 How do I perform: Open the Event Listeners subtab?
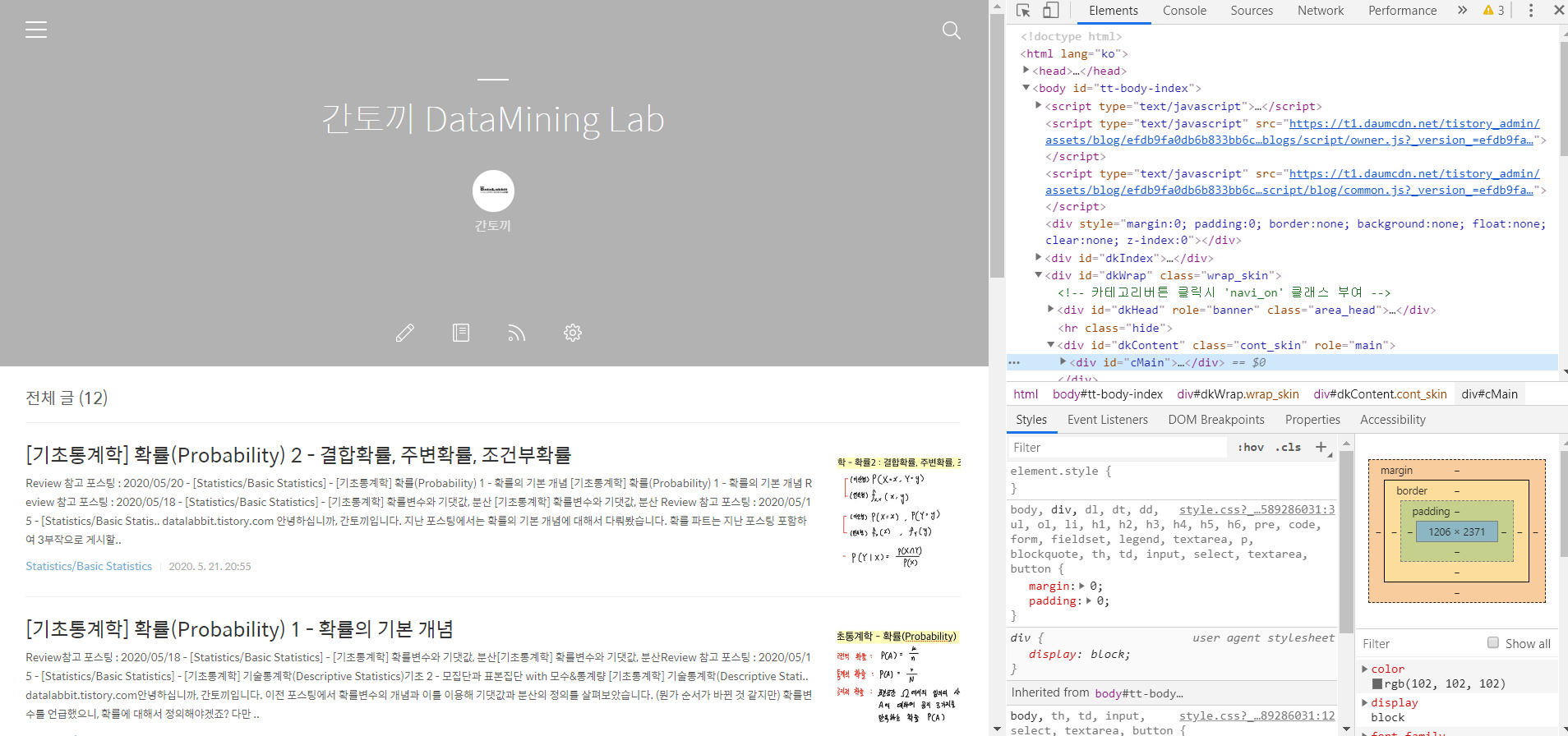(1107, 420)
